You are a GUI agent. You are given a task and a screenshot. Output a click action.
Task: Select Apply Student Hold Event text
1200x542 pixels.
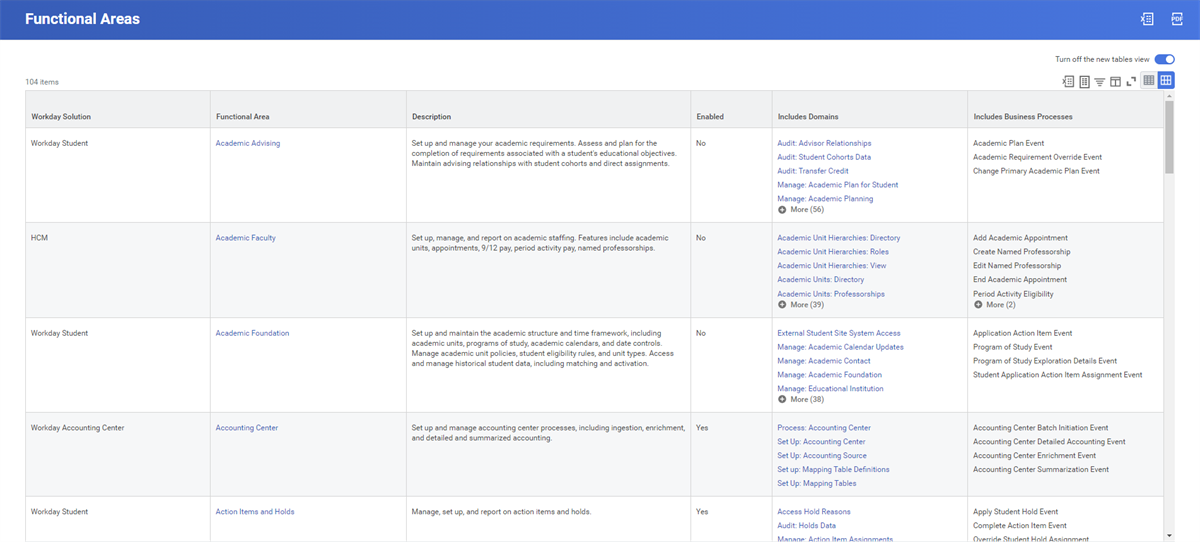coord(1016,512)
